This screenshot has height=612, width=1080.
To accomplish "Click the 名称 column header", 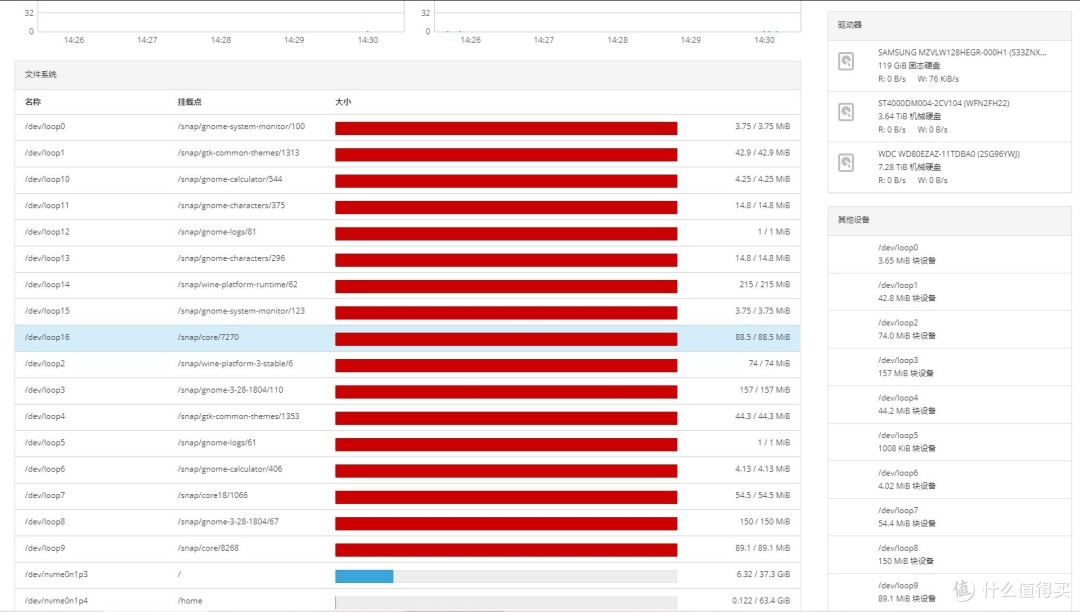I will click(33, 102).
